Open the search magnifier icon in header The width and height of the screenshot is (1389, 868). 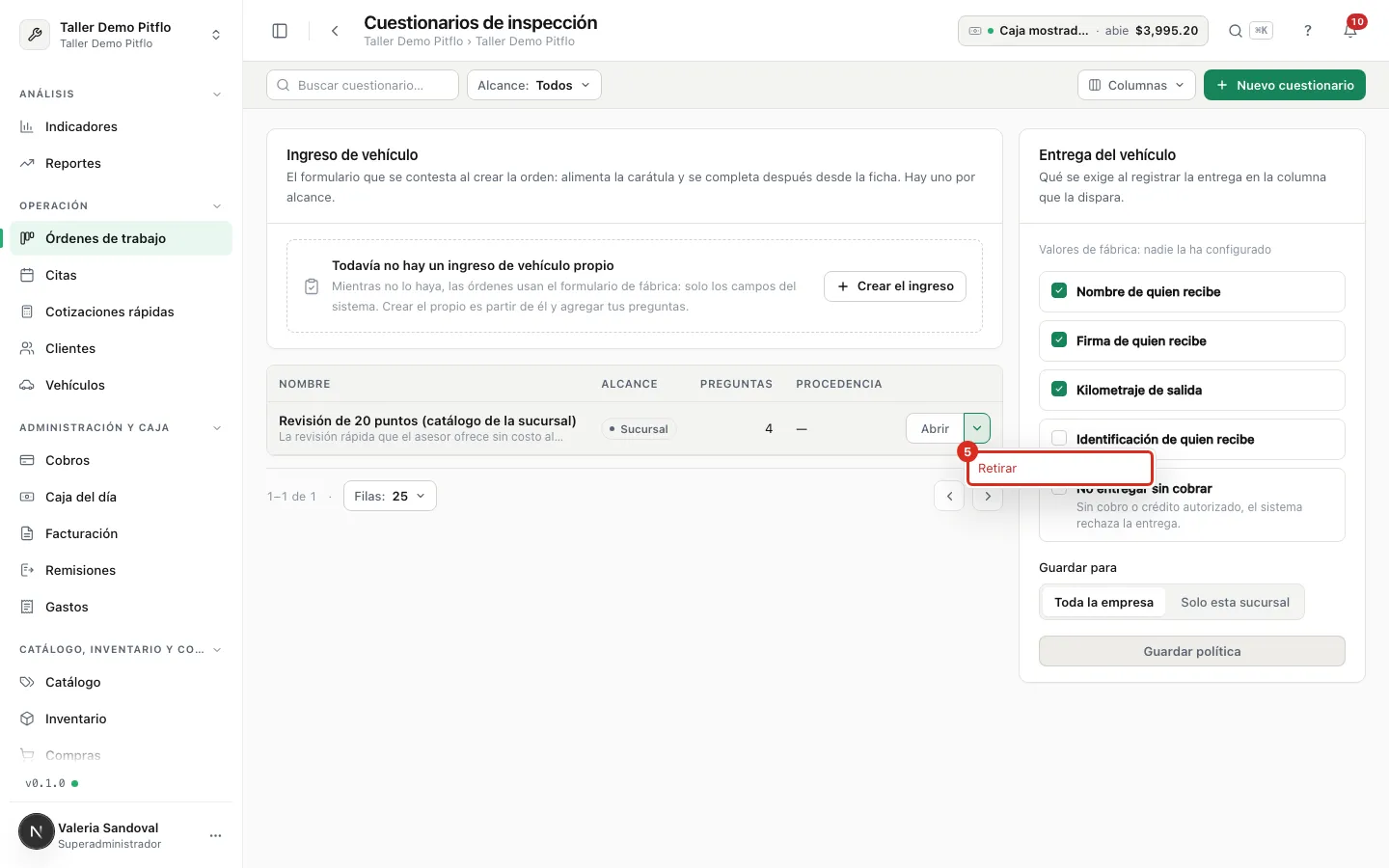1236,31
